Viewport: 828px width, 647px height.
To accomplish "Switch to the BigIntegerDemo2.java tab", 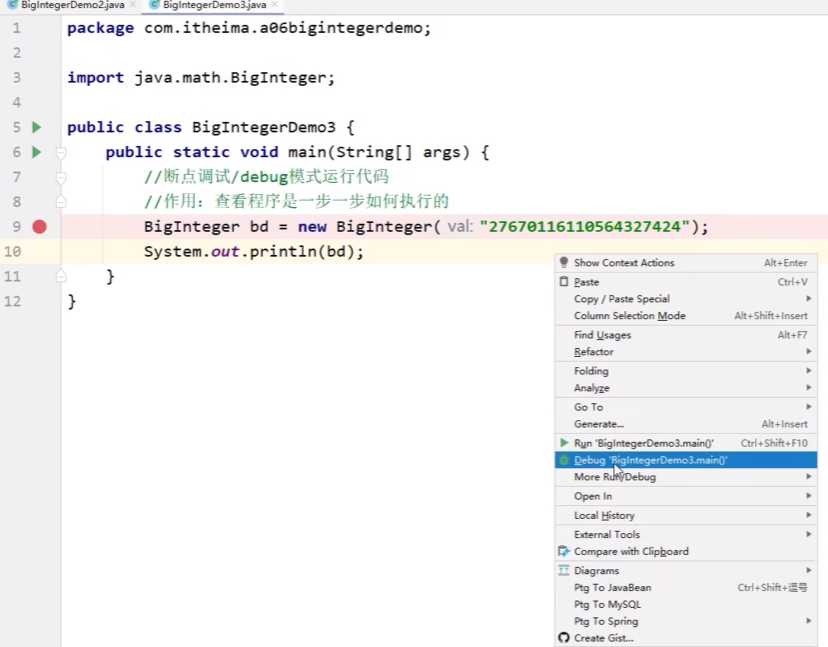I will click(x=65, y=6).
